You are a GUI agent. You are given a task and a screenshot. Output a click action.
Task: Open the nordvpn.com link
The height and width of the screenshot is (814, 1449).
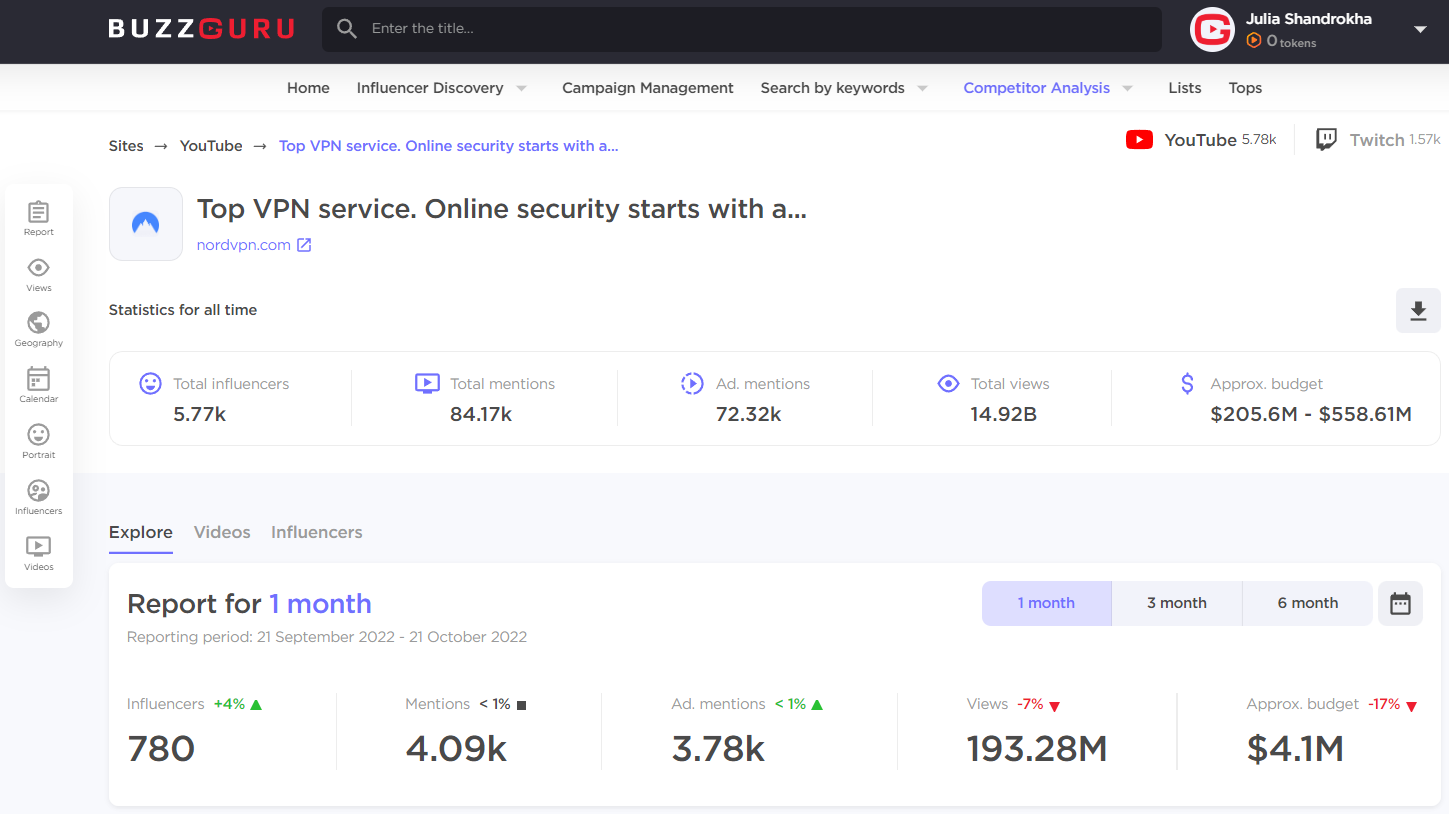[x=244, y=245]
